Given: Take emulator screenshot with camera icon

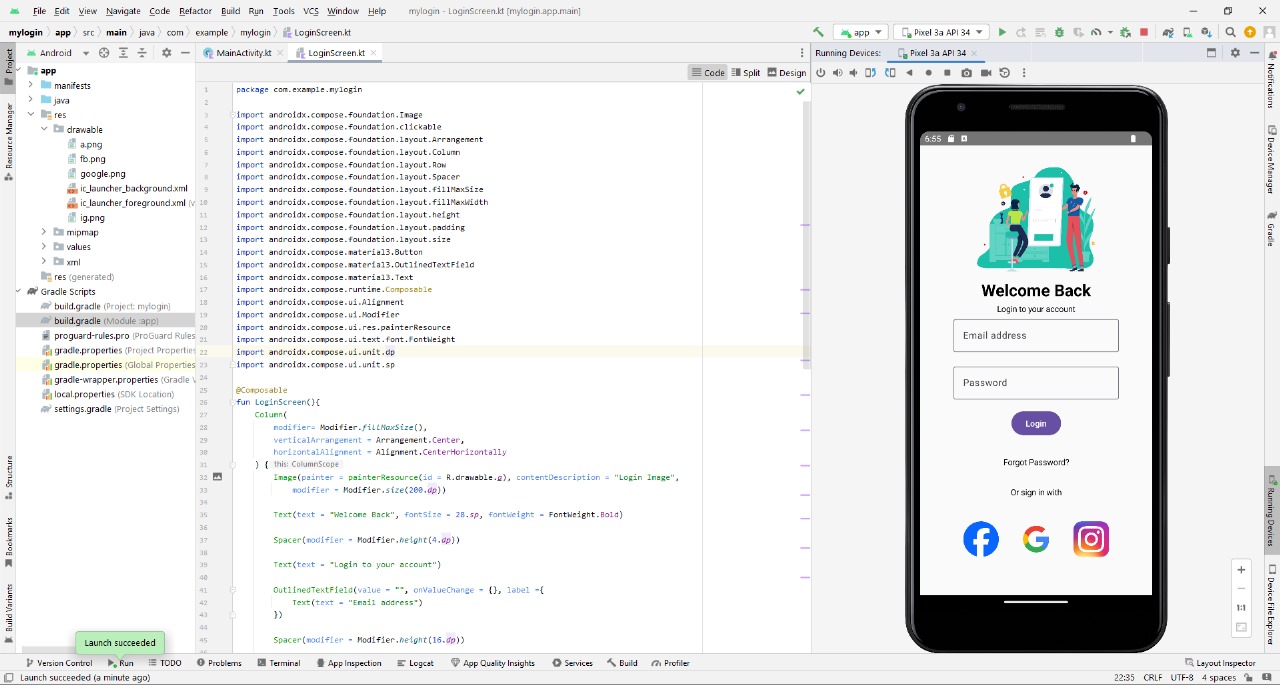Looking at the screenshot, I should pos(966,72).
